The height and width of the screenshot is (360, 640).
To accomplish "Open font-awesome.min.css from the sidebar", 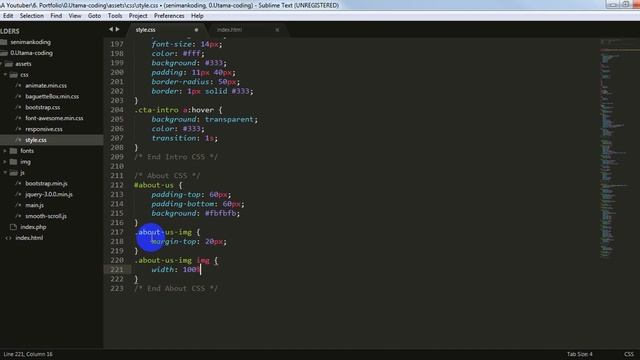I will 54,118.
